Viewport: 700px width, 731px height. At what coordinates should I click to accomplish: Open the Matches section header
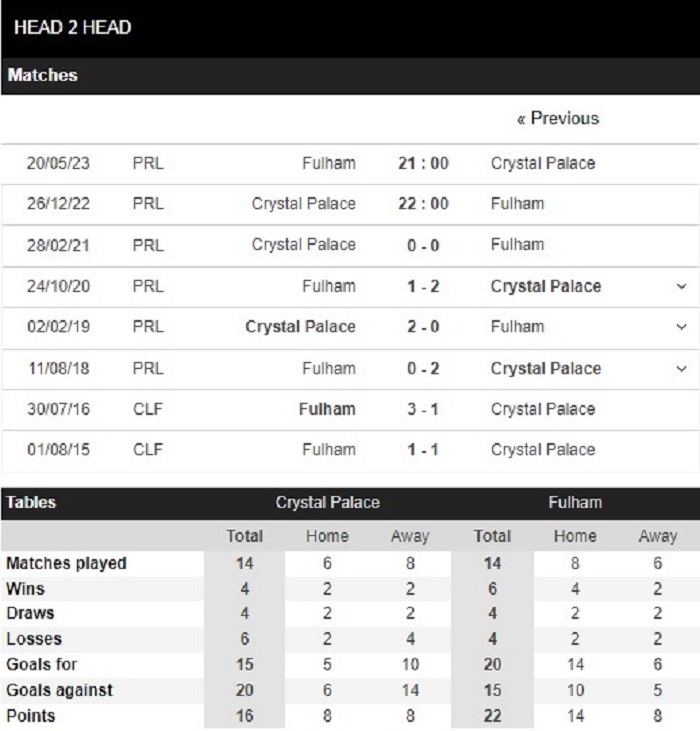[x=43, y=75]
